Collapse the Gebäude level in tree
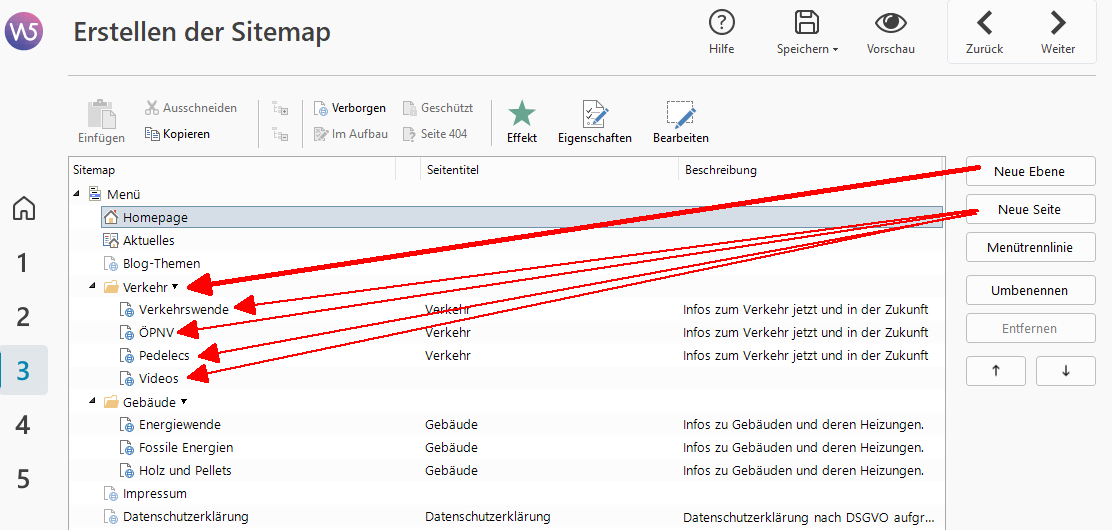Viewport: 1112px width, 530px height. 92,402
